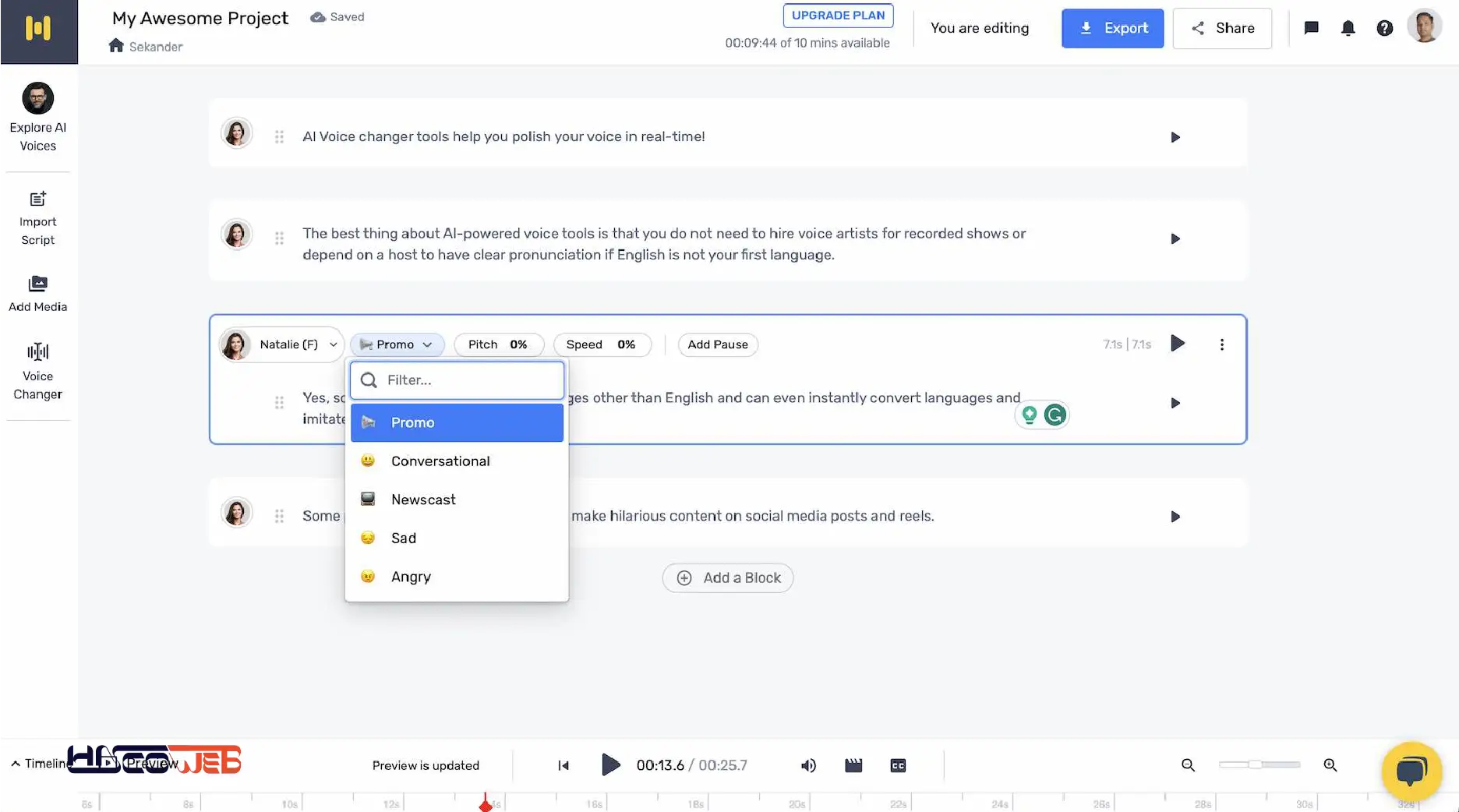Click the clapperboard video icon
This screenshot has height=812, width=1459.
tap(853, 765)
